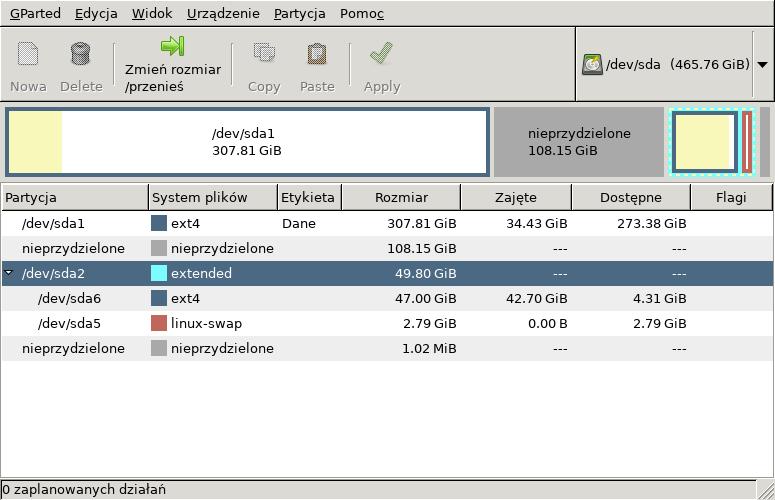Select the 108.15 GiB unallocated block in map

(579, 142)
